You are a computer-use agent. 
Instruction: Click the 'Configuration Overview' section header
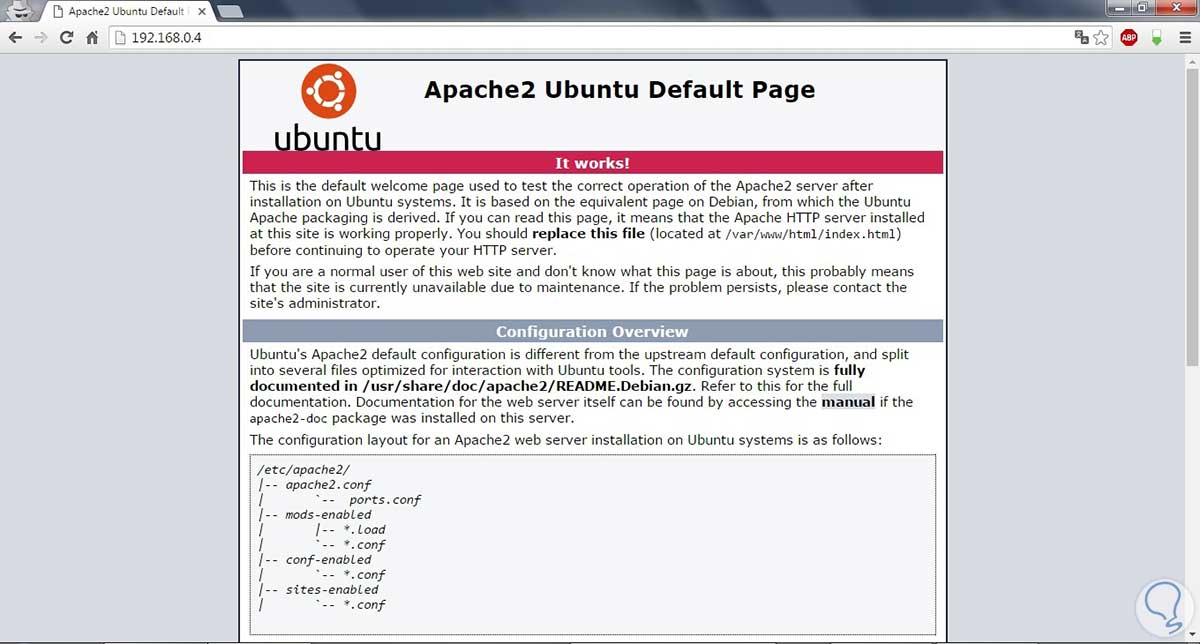(592, 332)
